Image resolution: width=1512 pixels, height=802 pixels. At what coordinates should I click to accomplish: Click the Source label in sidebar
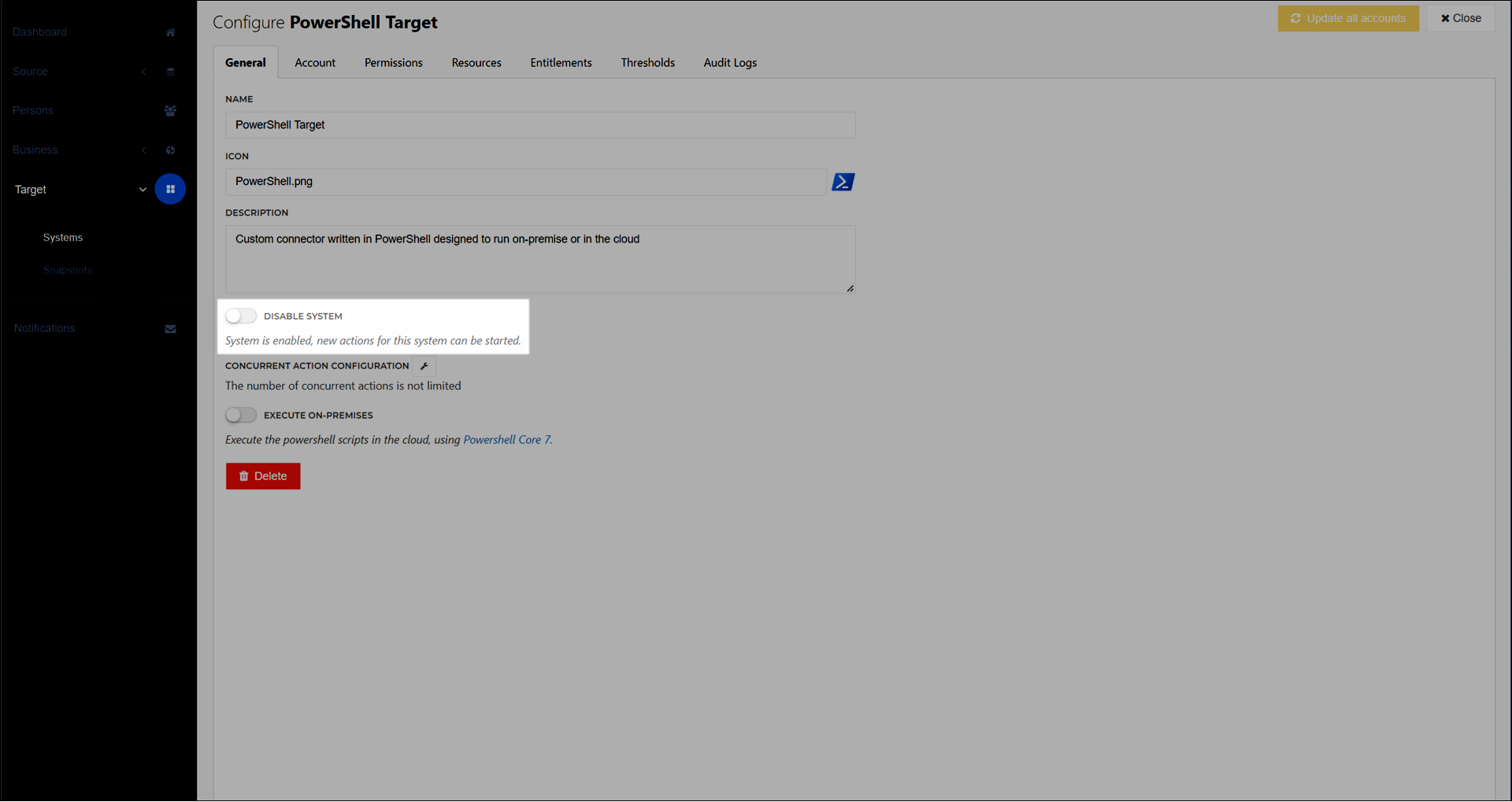30,71
